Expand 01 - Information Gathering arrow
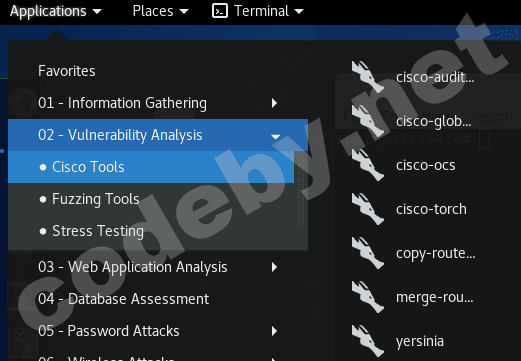 pos(274,103)
